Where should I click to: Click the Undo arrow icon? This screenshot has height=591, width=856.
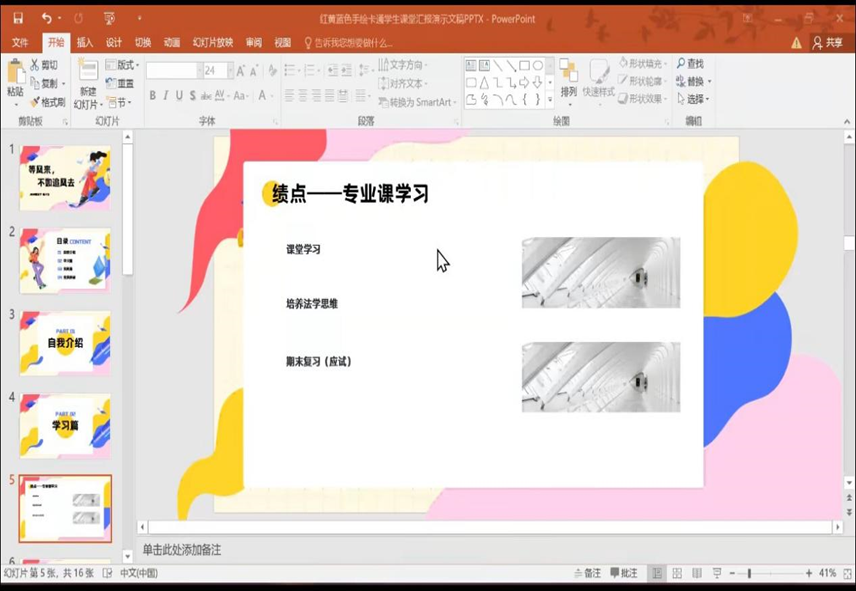(x=46, y=18)
